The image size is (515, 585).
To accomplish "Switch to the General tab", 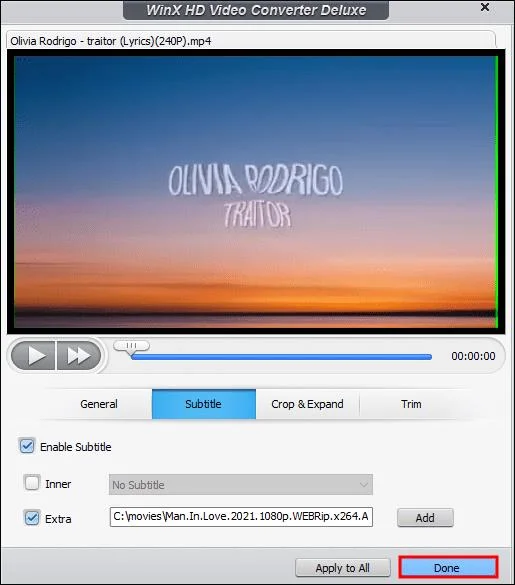I will click(99, 404).
